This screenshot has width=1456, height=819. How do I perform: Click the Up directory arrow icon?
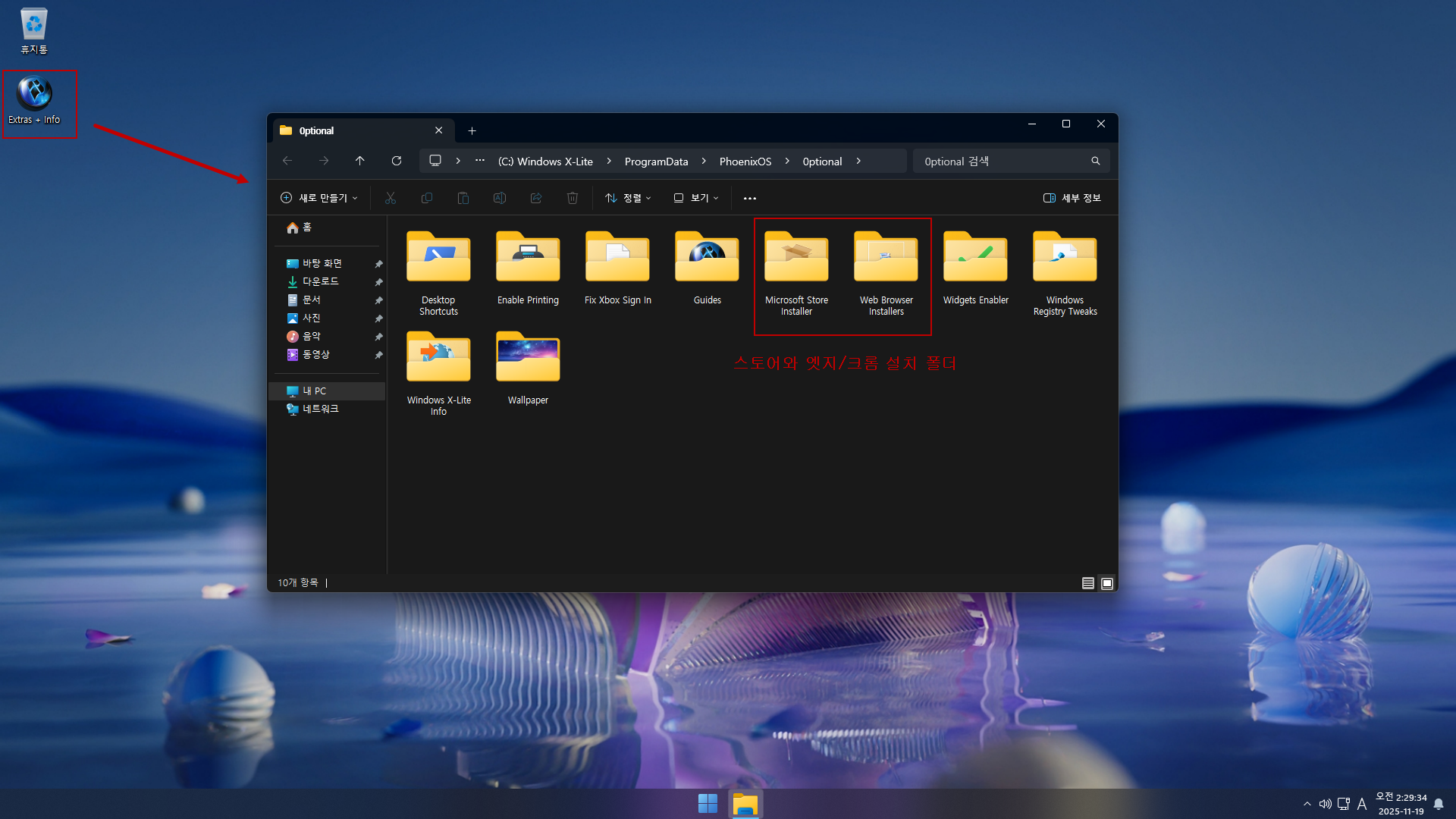coord(359,161)
